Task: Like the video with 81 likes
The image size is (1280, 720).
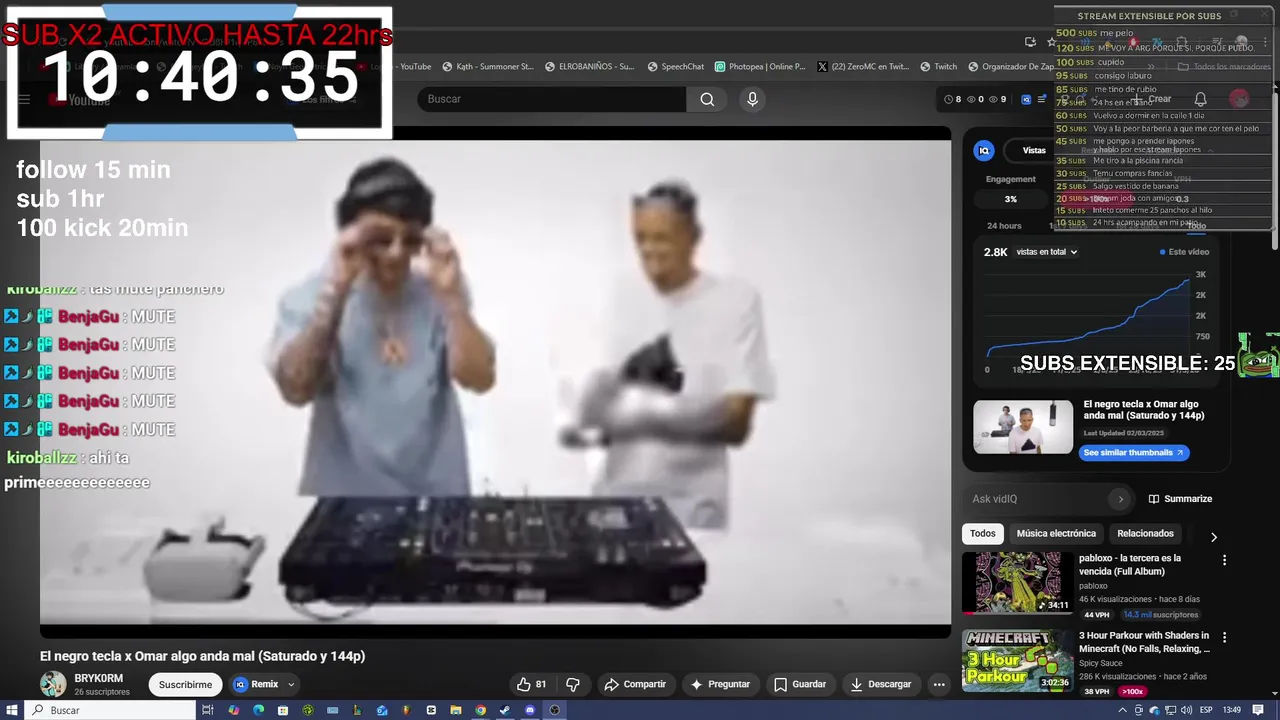Action: [531, 684]
